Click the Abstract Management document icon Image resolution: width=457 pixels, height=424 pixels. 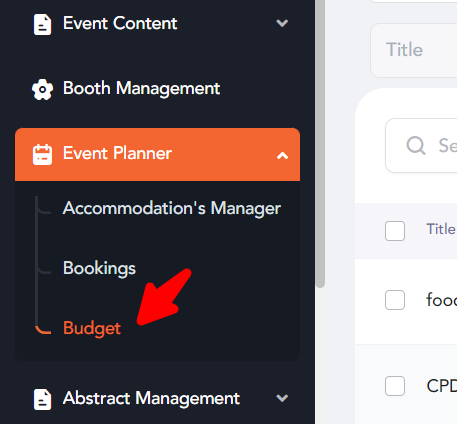[x=42, y=399]
